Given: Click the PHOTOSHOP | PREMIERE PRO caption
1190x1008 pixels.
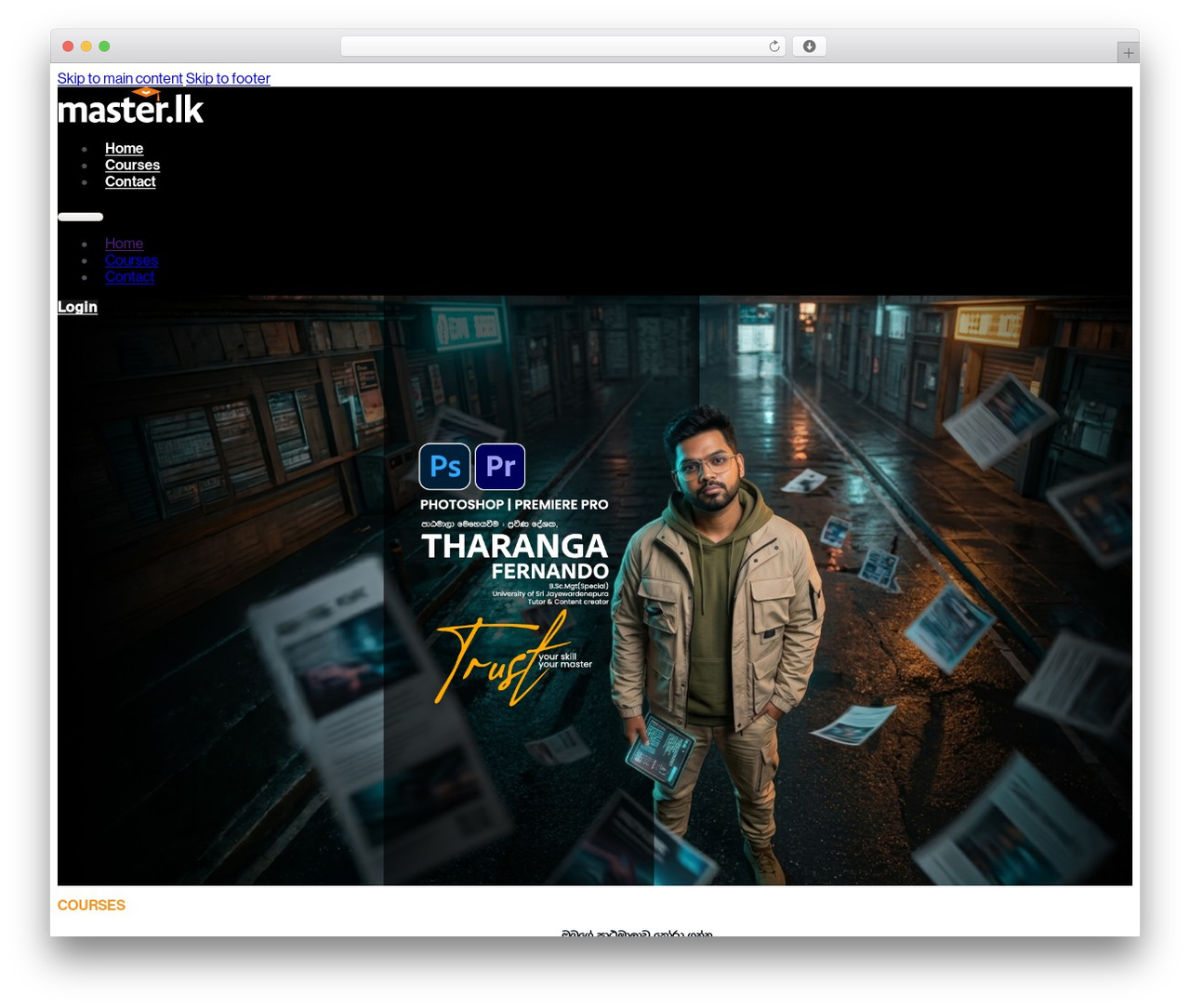Looking at the screenshot, I should (x=514, y=505).
